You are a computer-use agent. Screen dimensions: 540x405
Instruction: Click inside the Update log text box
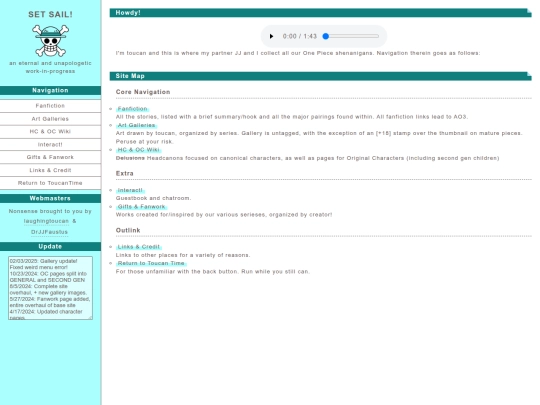tap(50, 288)
